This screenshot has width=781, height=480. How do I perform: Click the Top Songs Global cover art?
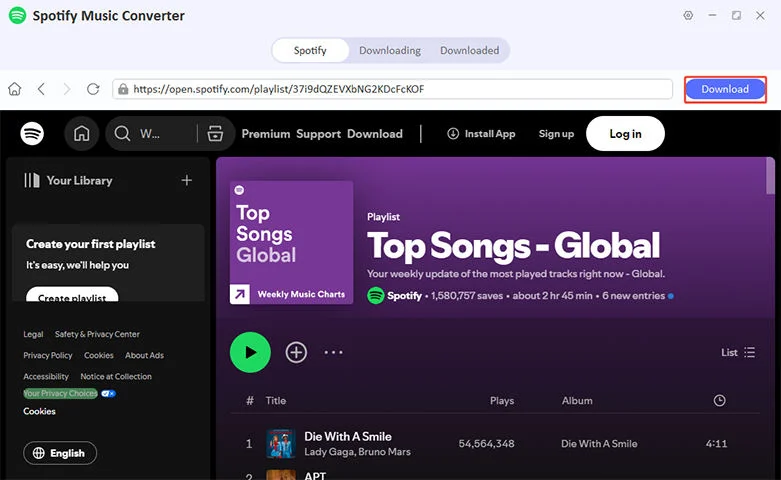point(291,242)
